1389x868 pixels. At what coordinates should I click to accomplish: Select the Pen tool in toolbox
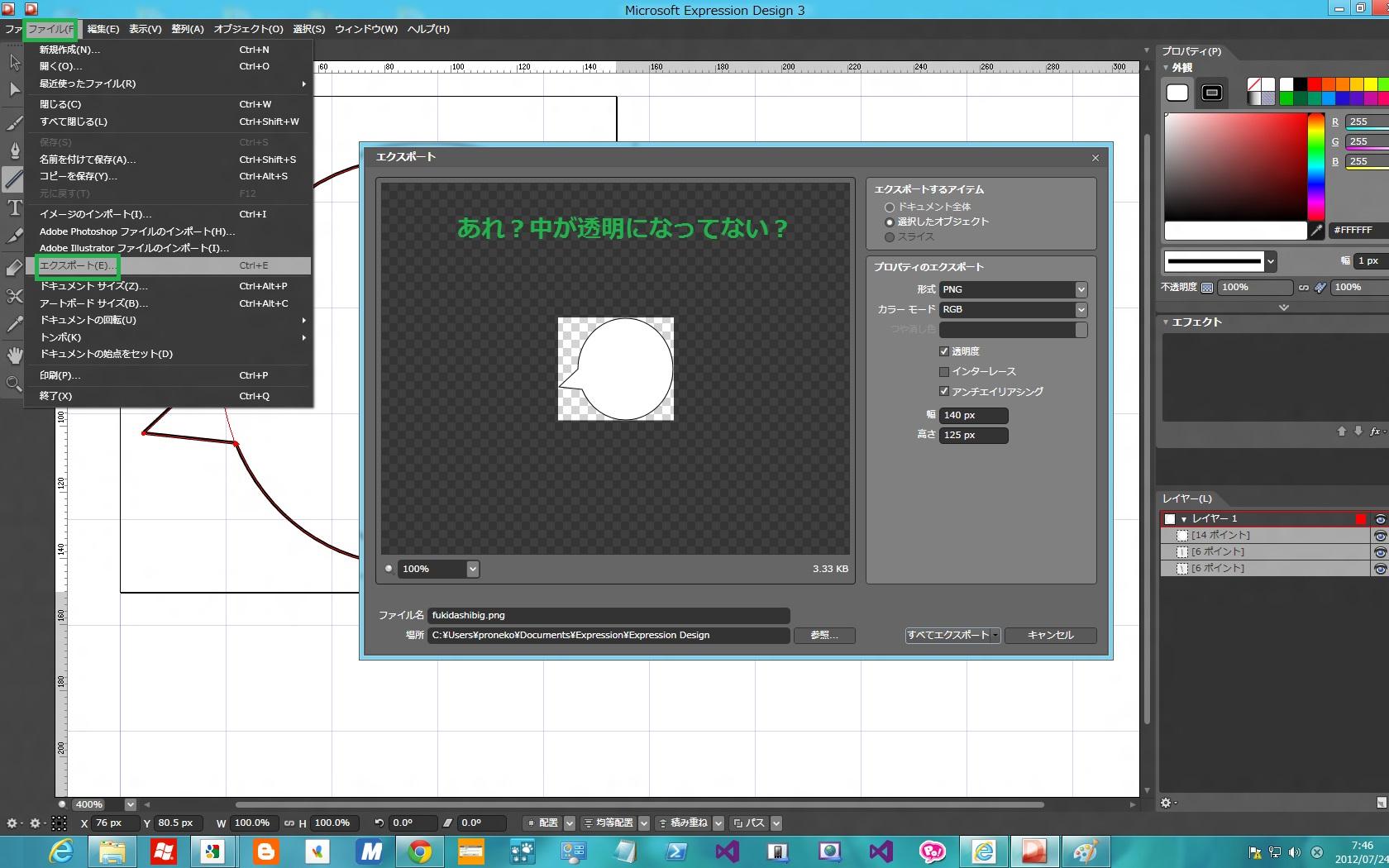tap(14, 150)
